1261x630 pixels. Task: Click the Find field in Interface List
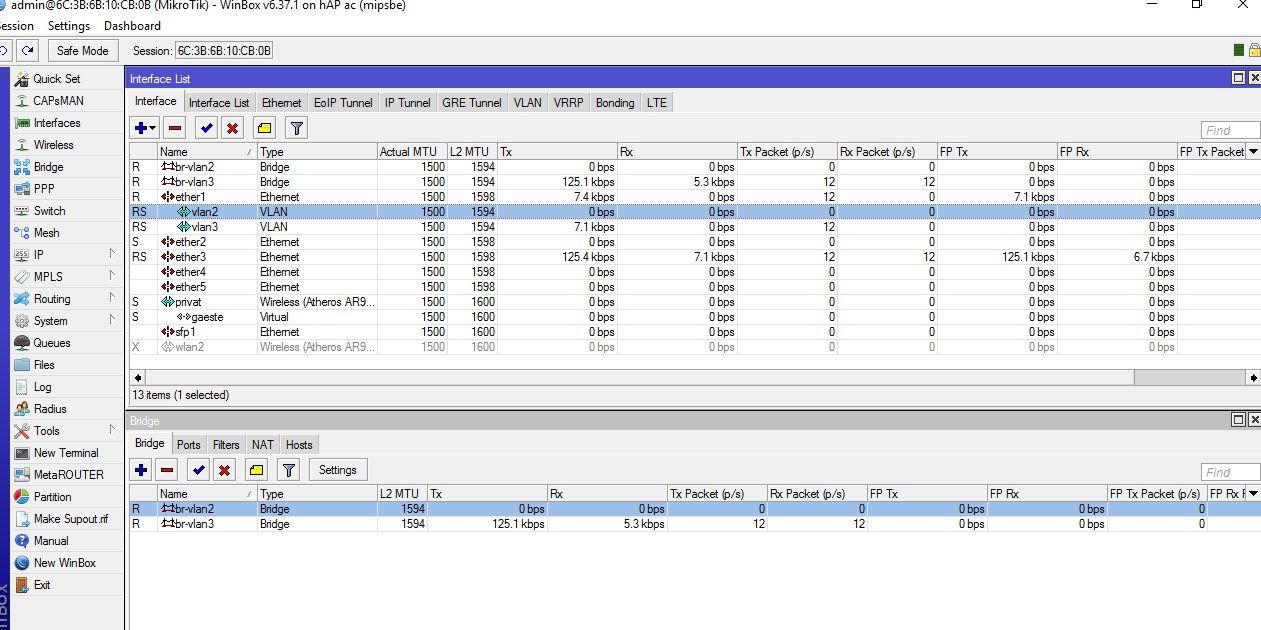1230,130
